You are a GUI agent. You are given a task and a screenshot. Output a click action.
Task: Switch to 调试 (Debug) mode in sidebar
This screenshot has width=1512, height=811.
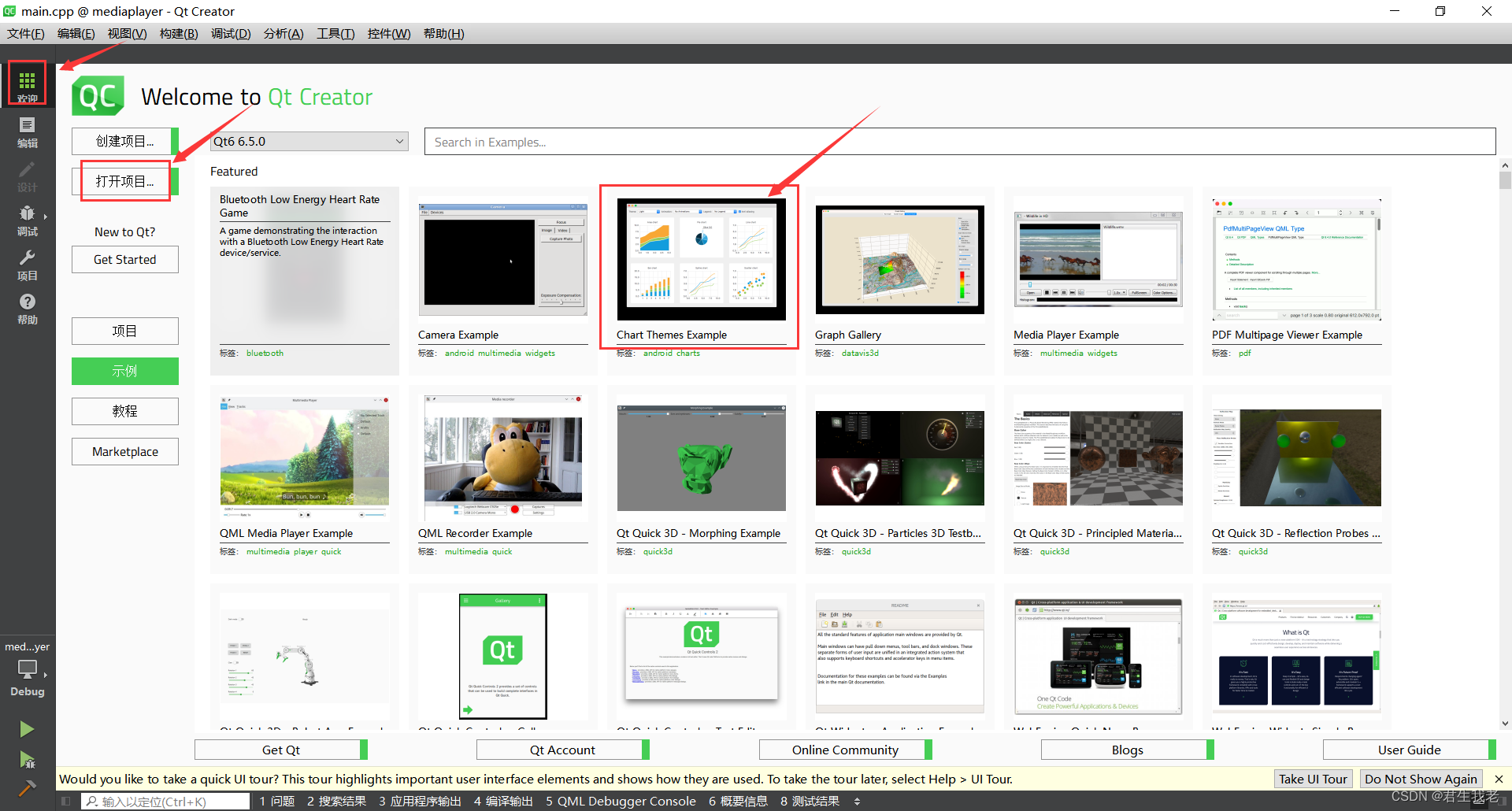(27, 220)
